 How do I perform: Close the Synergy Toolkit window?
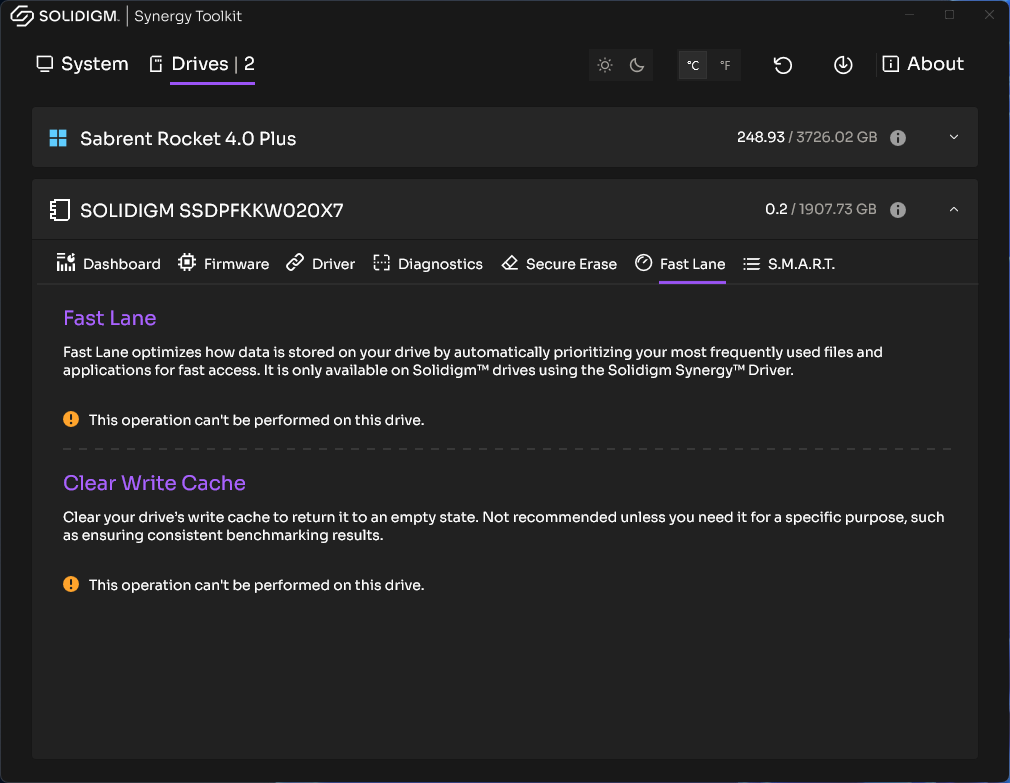click(989, 15)
